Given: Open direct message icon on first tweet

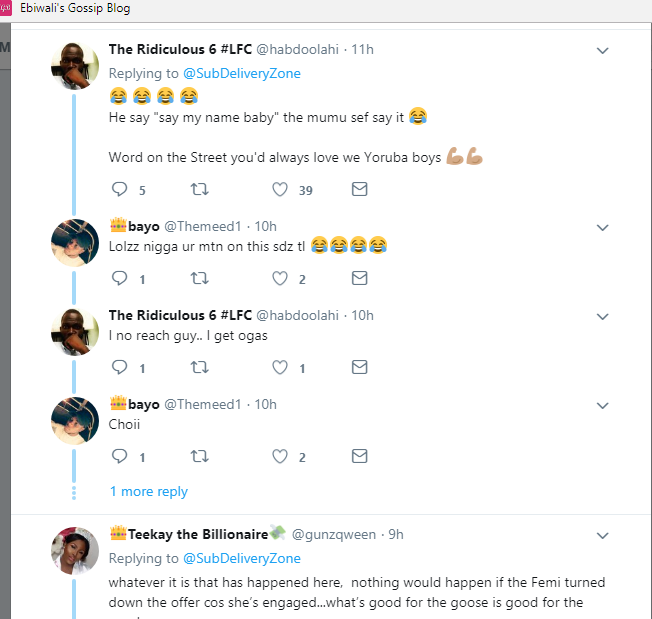Looking at the screenshot, I should (x=360, y=190).
